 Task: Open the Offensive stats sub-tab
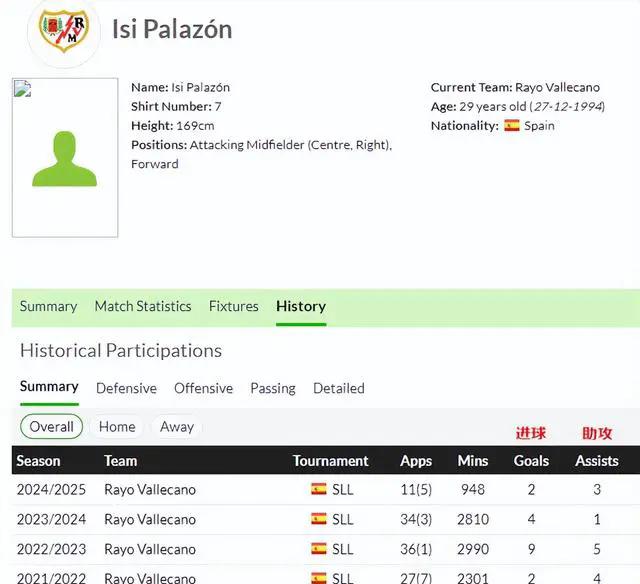(203, 388)
